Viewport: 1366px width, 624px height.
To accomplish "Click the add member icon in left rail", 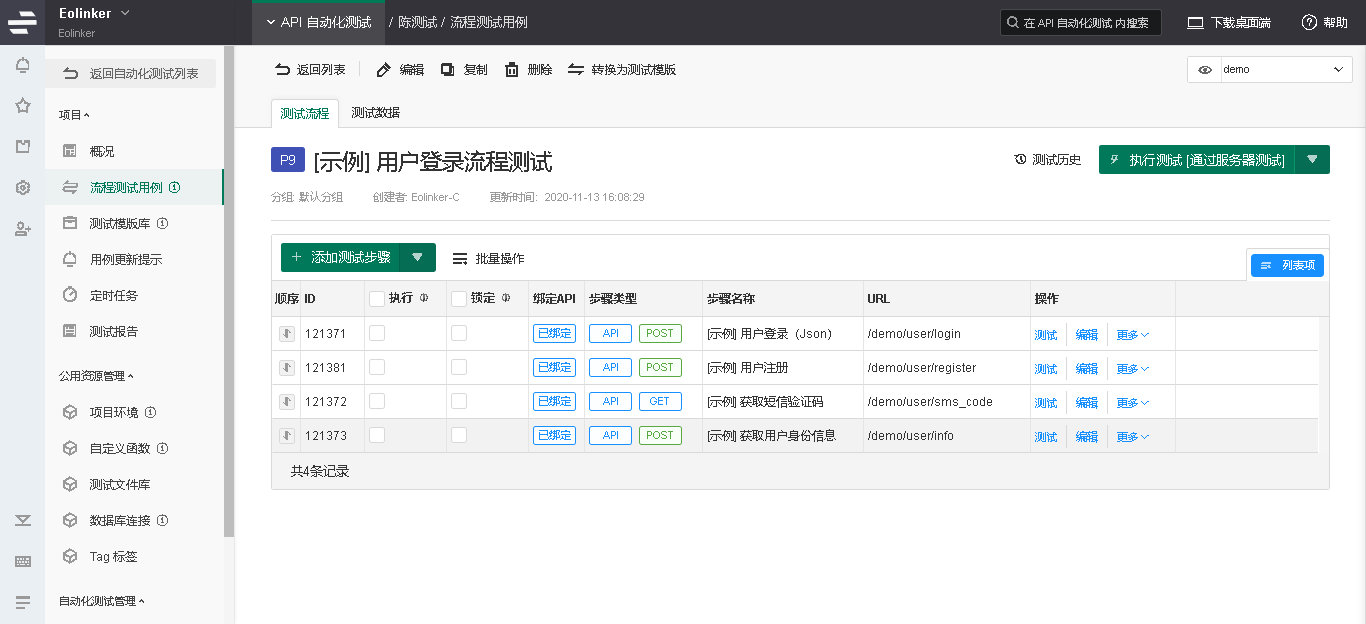I will pos(22,229).
